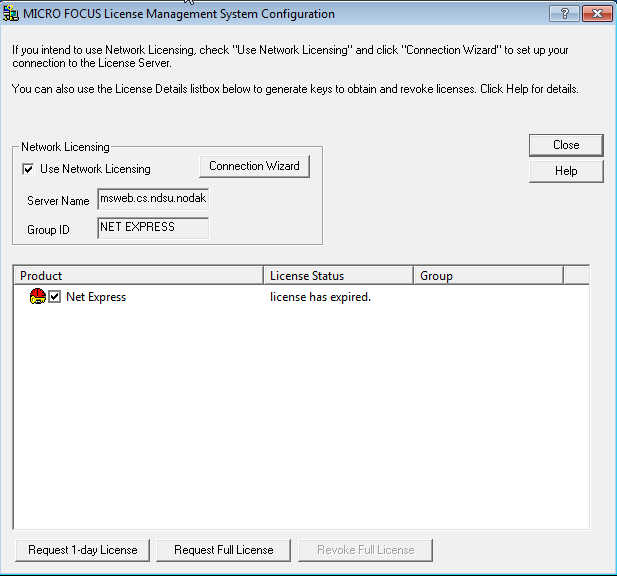The width and height of the screenshot is (617, 576).
Task: Select the Net Express row label
Action: (96, 297)
